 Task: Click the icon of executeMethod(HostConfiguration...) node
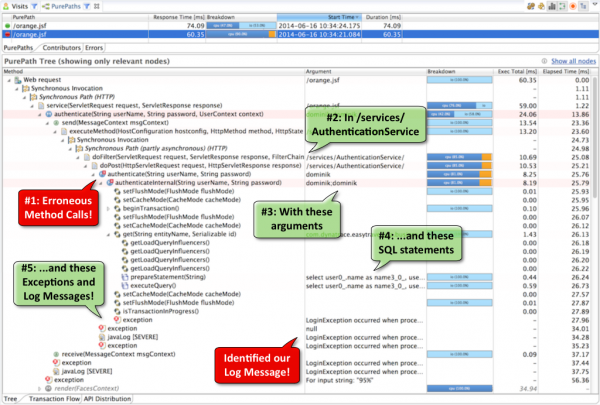64,131
